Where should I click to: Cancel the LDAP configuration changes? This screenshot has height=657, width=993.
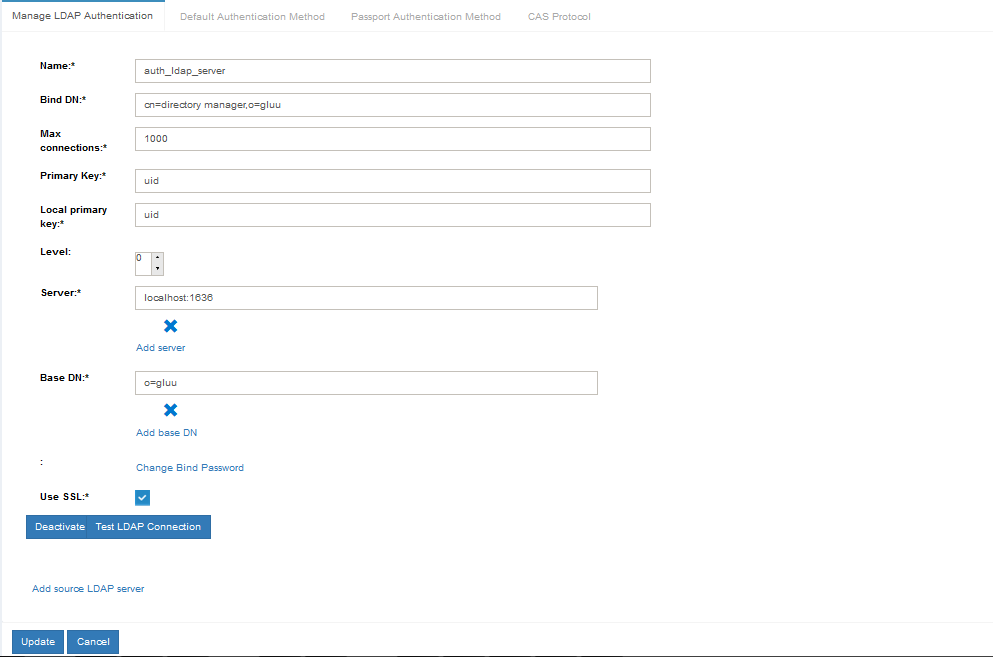92,641
